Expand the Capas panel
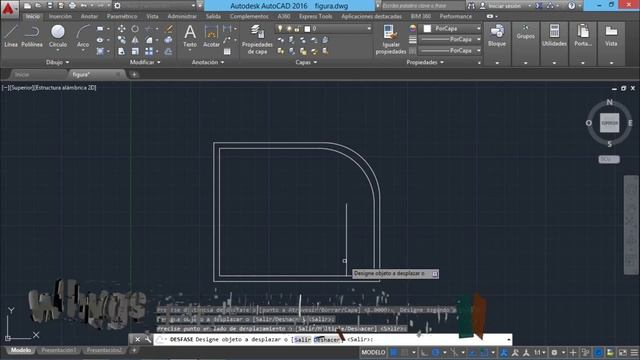This screenshot has width=640, height=360. coord(306,62)
